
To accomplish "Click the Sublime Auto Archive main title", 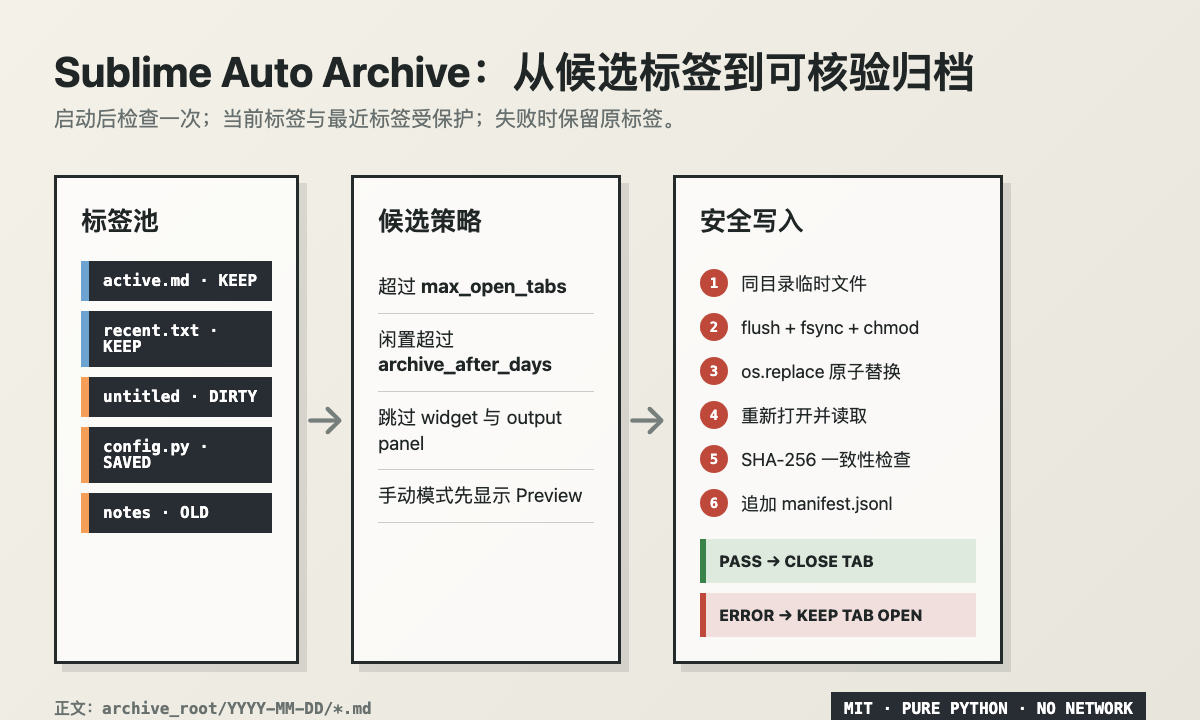I will click(514, 74).
